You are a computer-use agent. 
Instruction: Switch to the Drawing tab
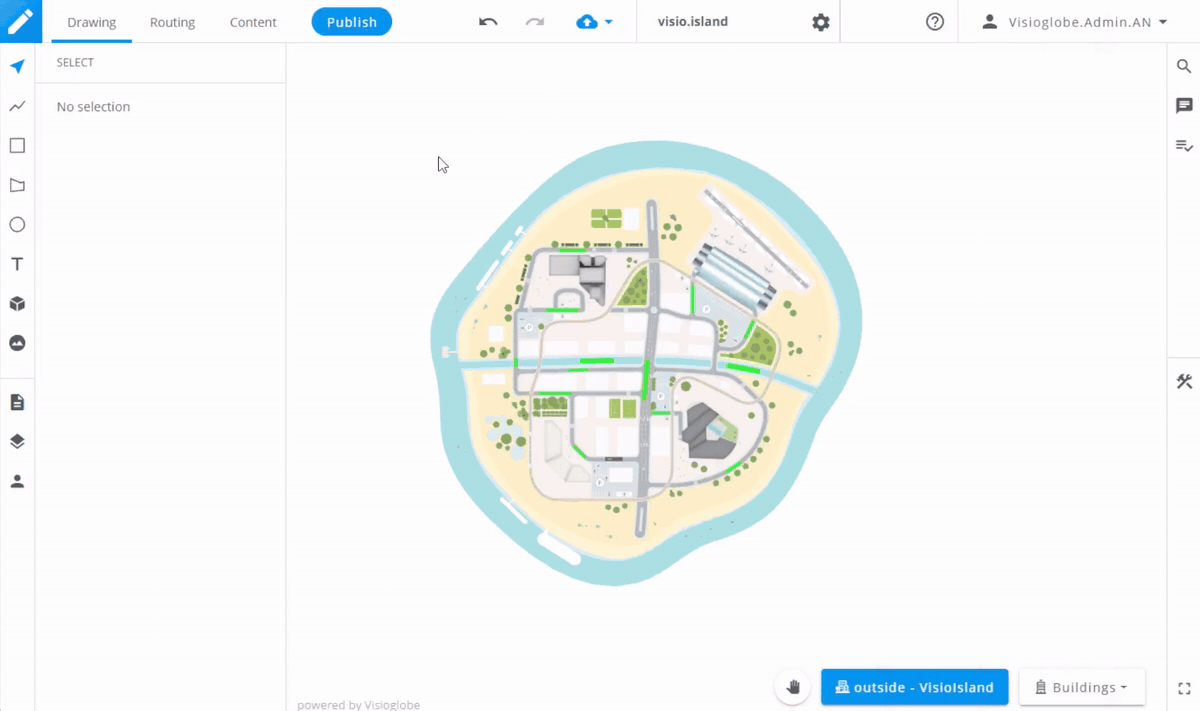92,22
